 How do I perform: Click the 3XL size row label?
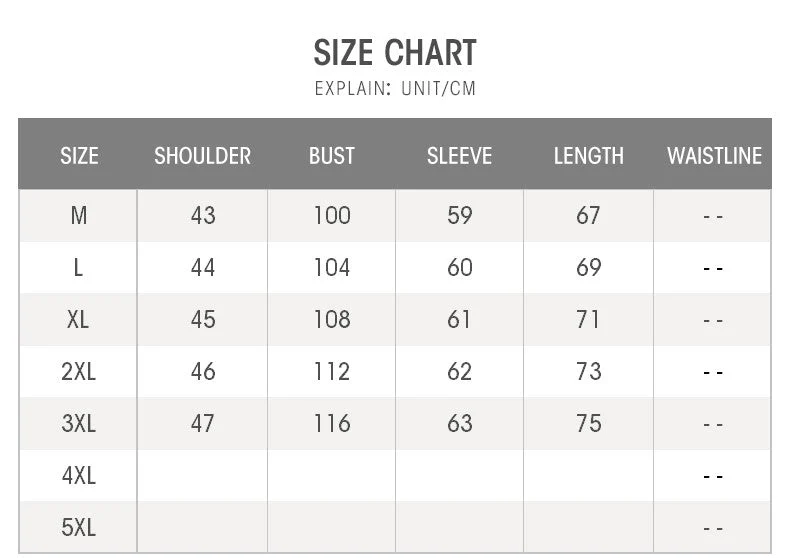click(x=79, y=423)
